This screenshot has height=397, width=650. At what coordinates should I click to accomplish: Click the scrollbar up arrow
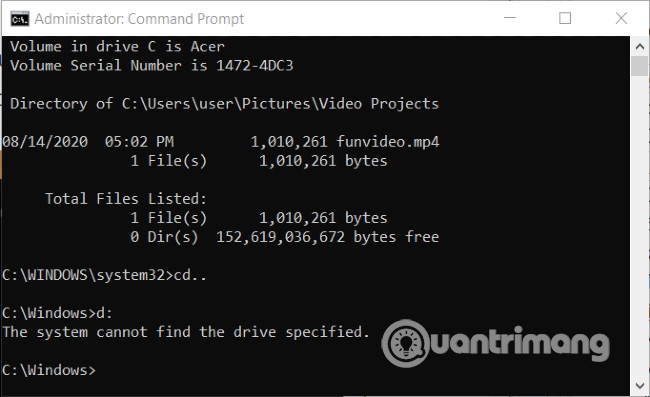pyautogui.click(x=639, y=46)
